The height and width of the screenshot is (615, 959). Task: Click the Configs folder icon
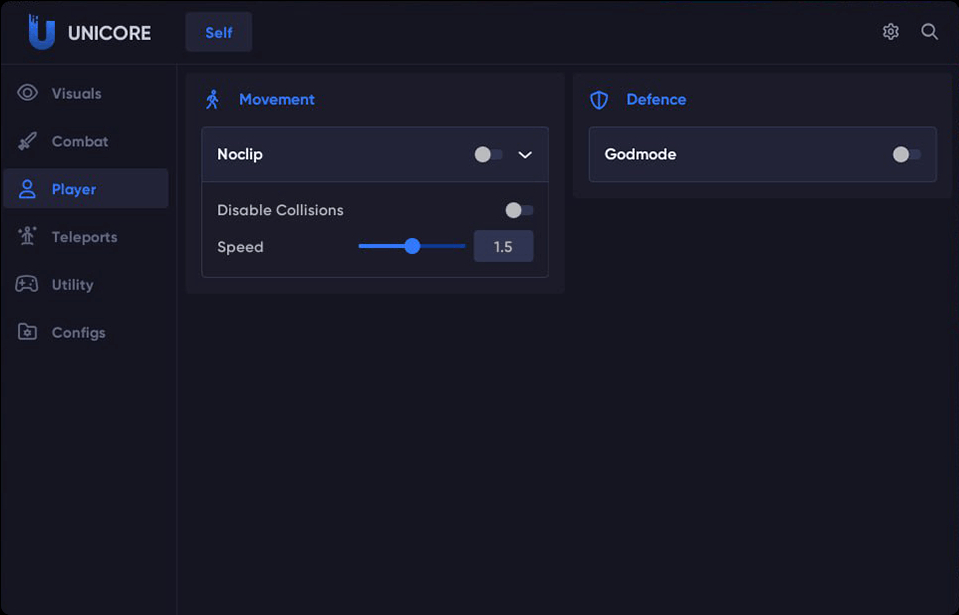tap(28, 331)
